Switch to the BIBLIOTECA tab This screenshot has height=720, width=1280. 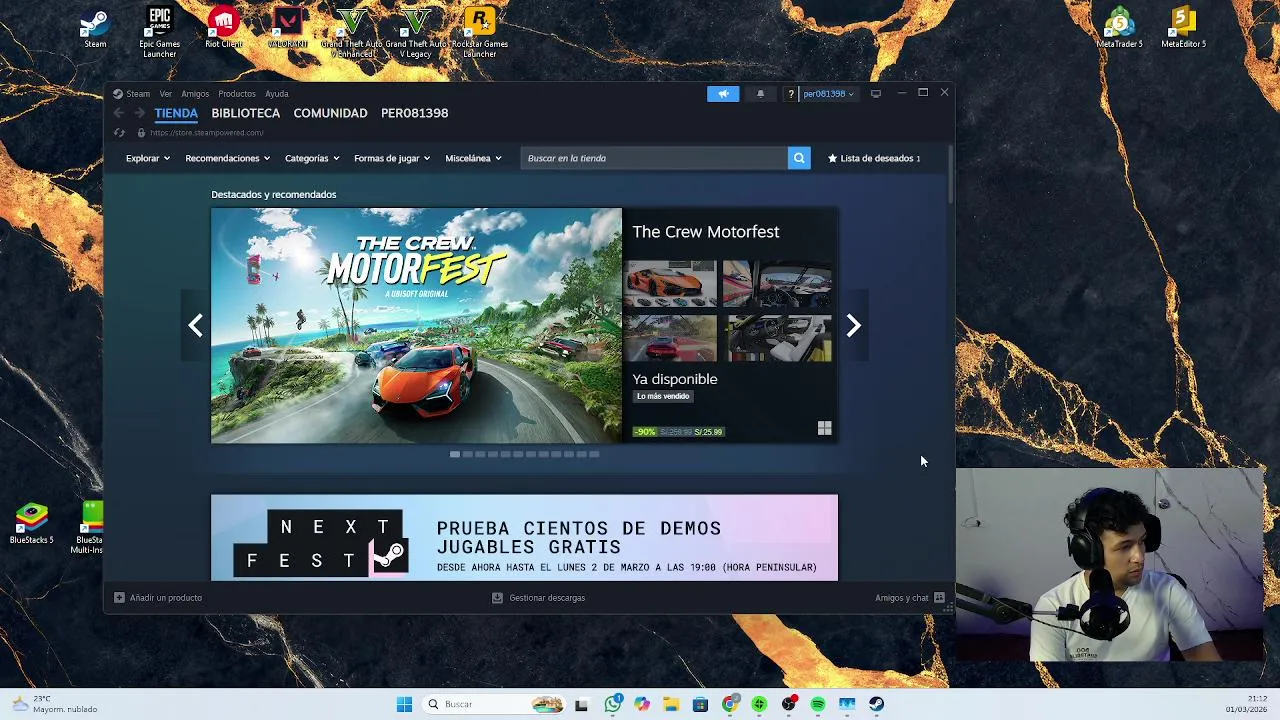tap(245, 113)
